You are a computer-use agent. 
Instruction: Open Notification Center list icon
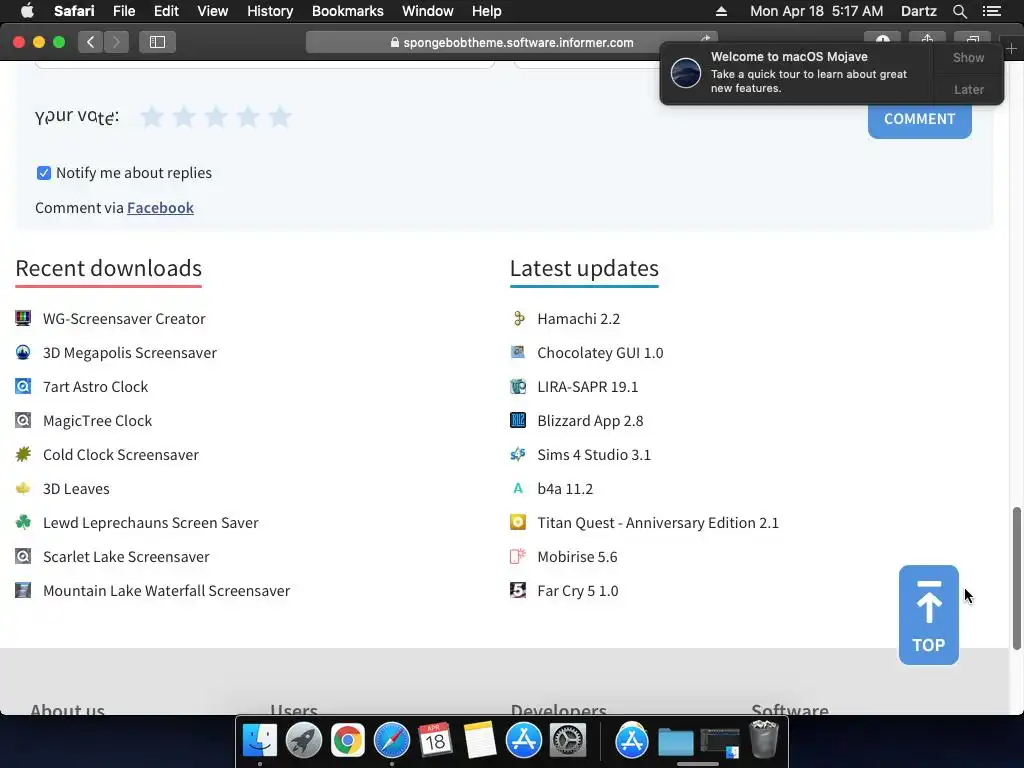click(x=991, y=11)
